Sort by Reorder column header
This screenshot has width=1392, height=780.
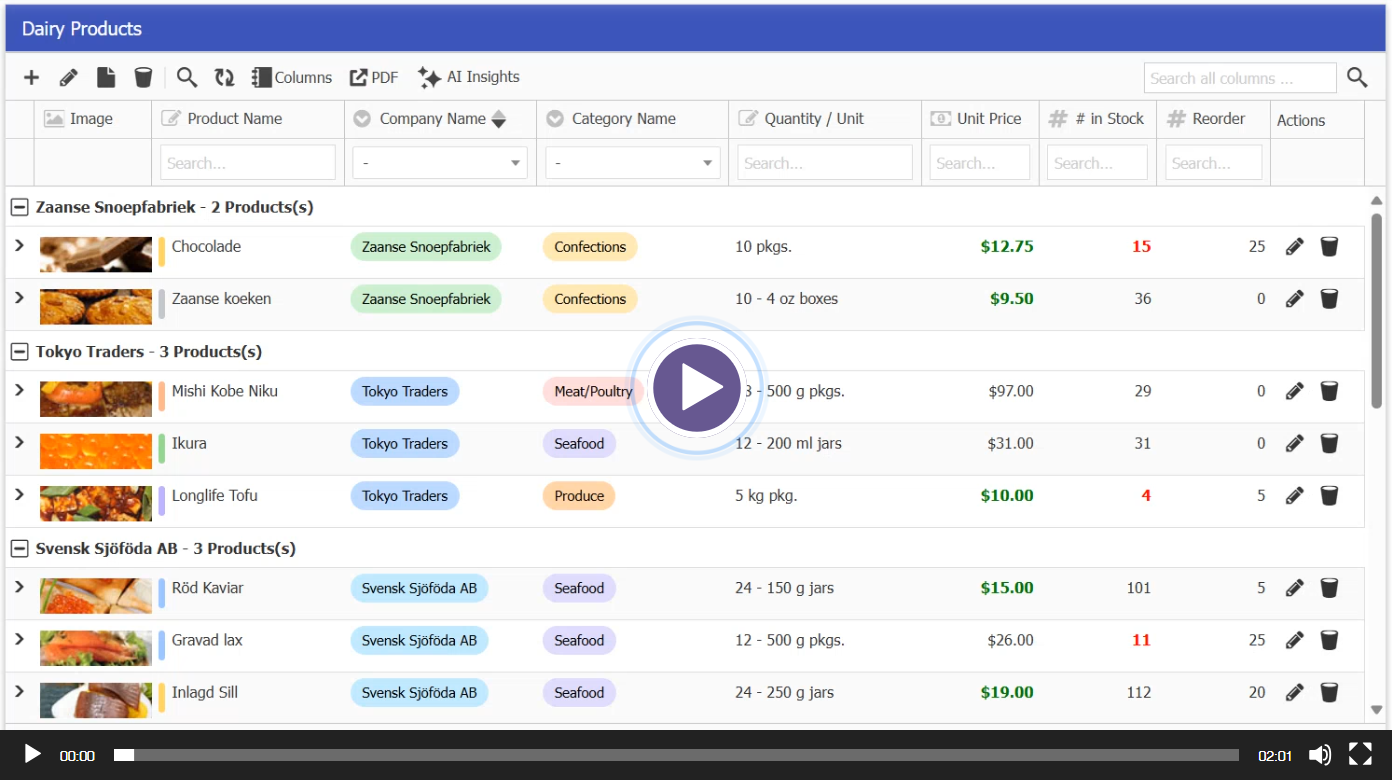(1213, 119)
